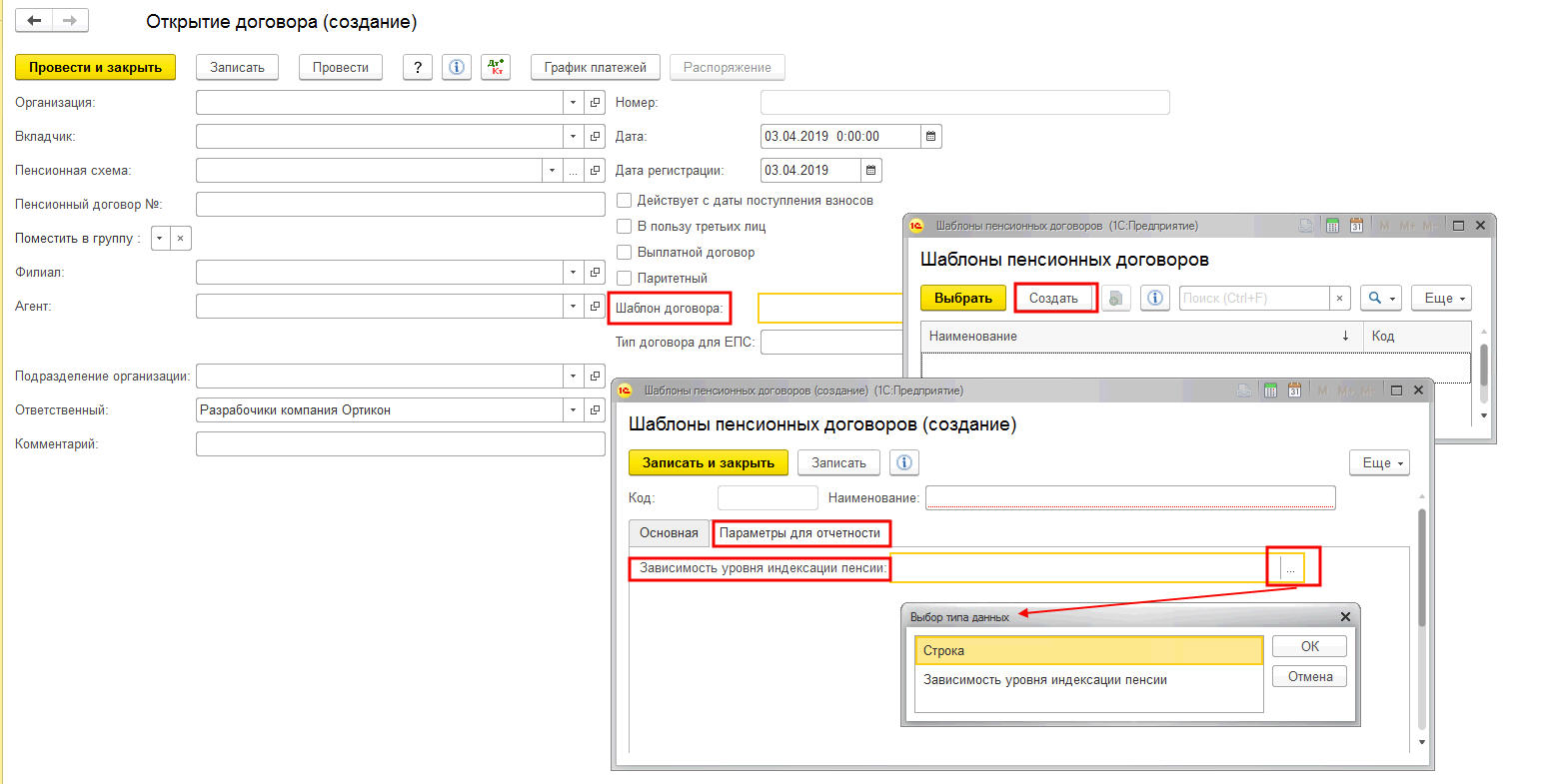Open the calendar picker beside Дата field

pyautogui.click(x=931, y=136)
